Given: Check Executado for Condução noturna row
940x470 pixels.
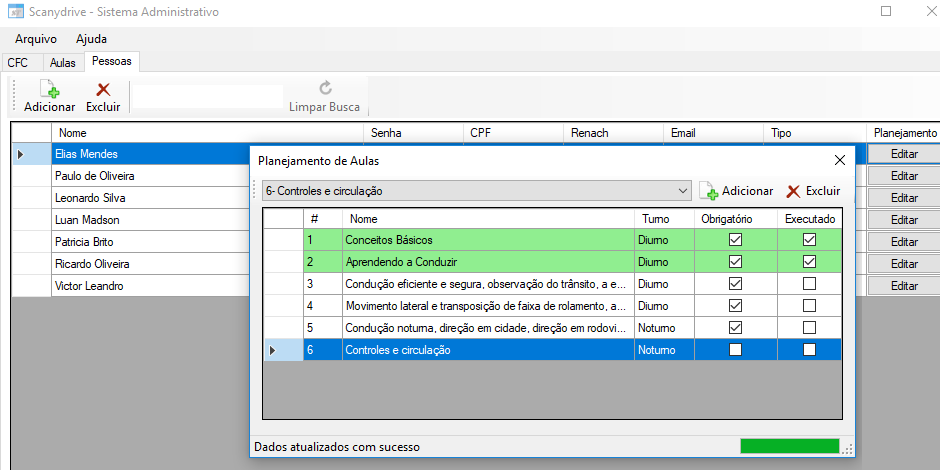Looking at the screenshot, I should coord(809,328).
